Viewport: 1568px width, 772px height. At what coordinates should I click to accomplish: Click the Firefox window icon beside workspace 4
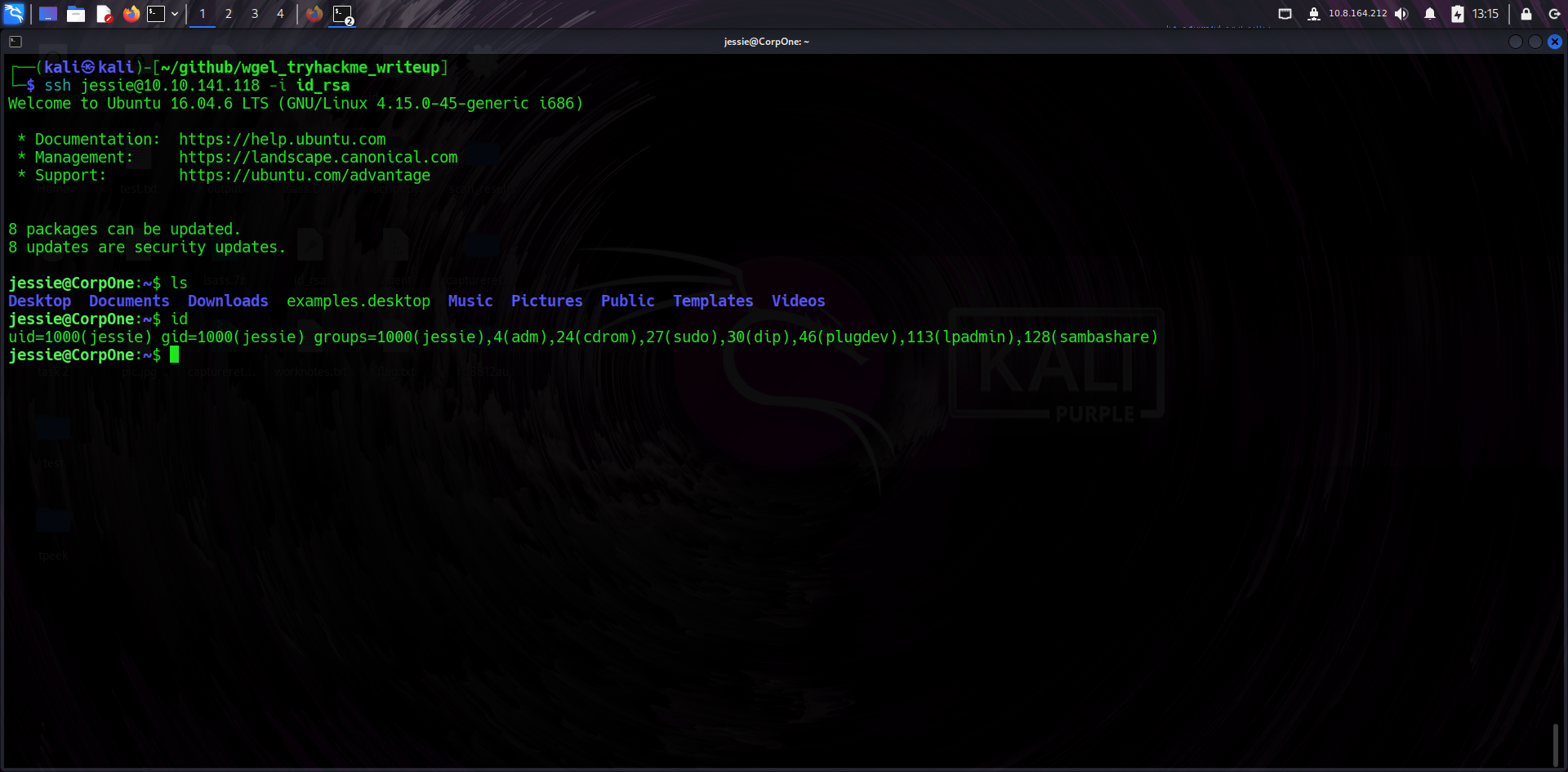pos(314,14)
